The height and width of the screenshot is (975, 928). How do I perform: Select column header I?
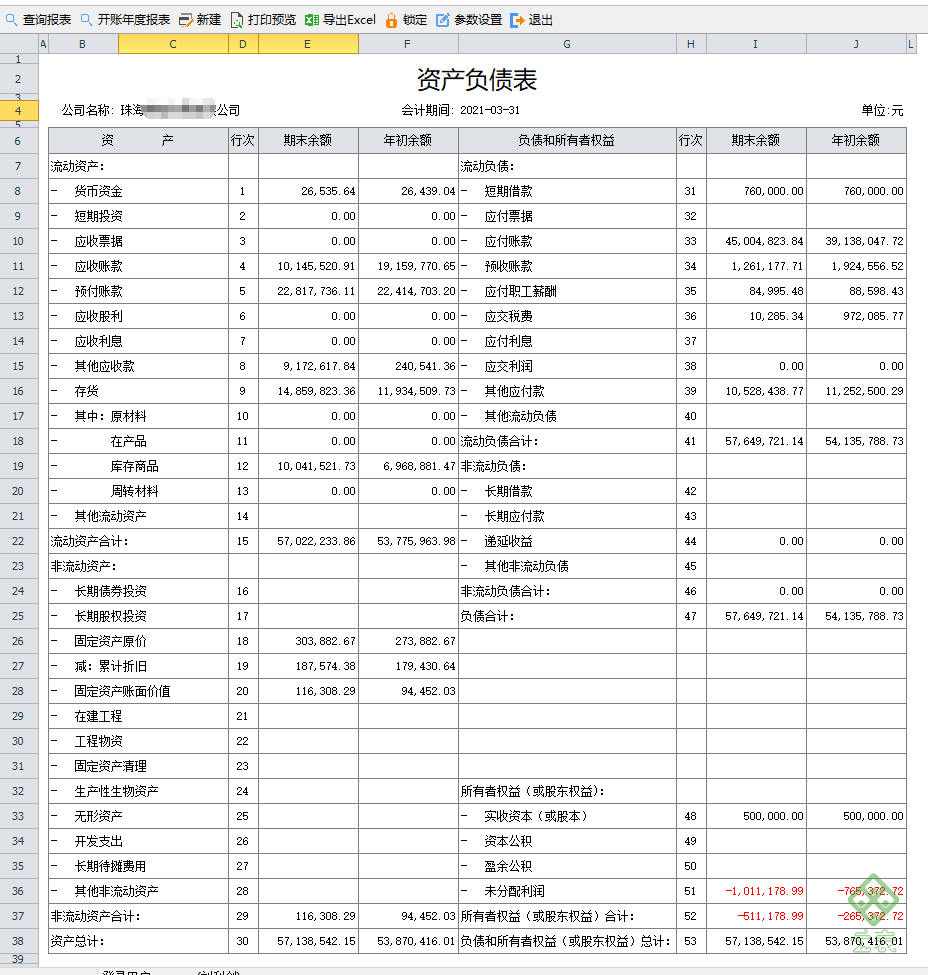coord(756,44)
